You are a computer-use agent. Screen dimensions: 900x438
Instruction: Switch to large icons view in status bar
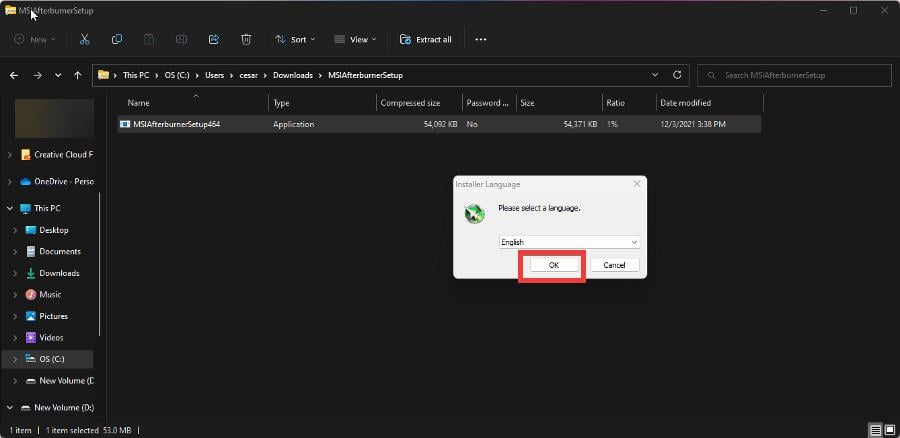890,430
